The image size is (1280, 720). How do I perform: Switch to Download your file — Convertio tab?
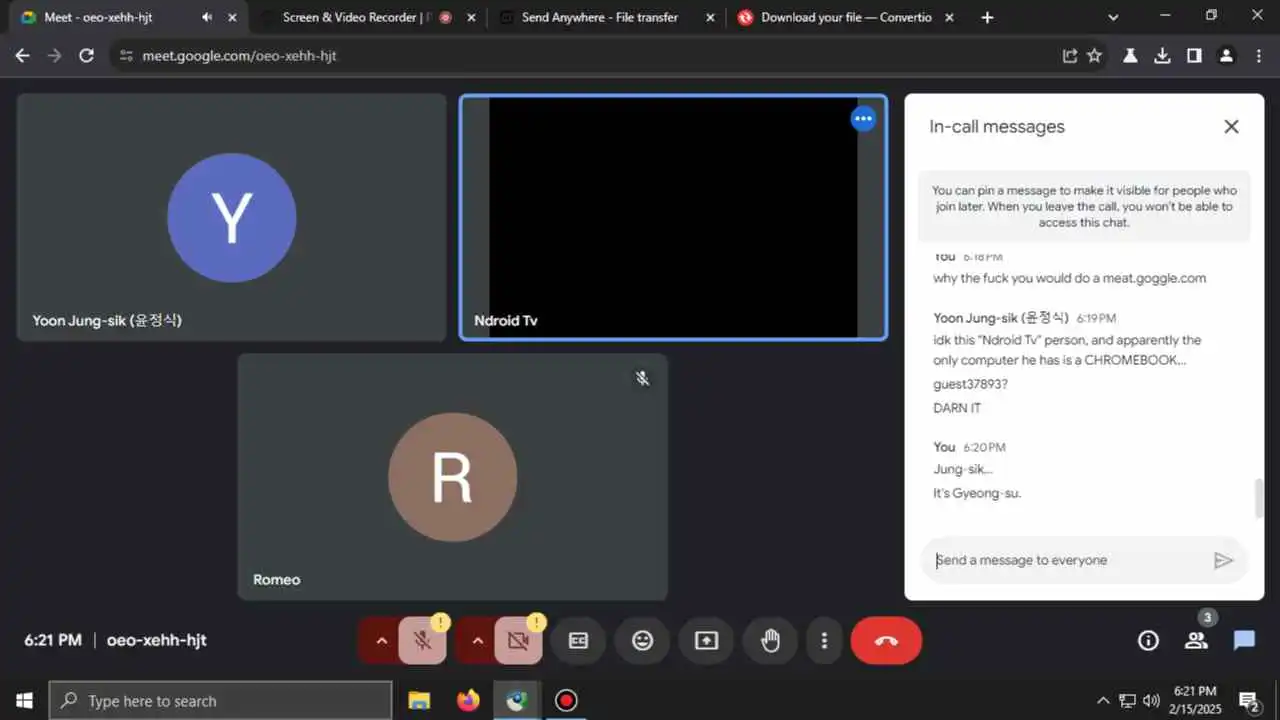(x=846, y=17)
